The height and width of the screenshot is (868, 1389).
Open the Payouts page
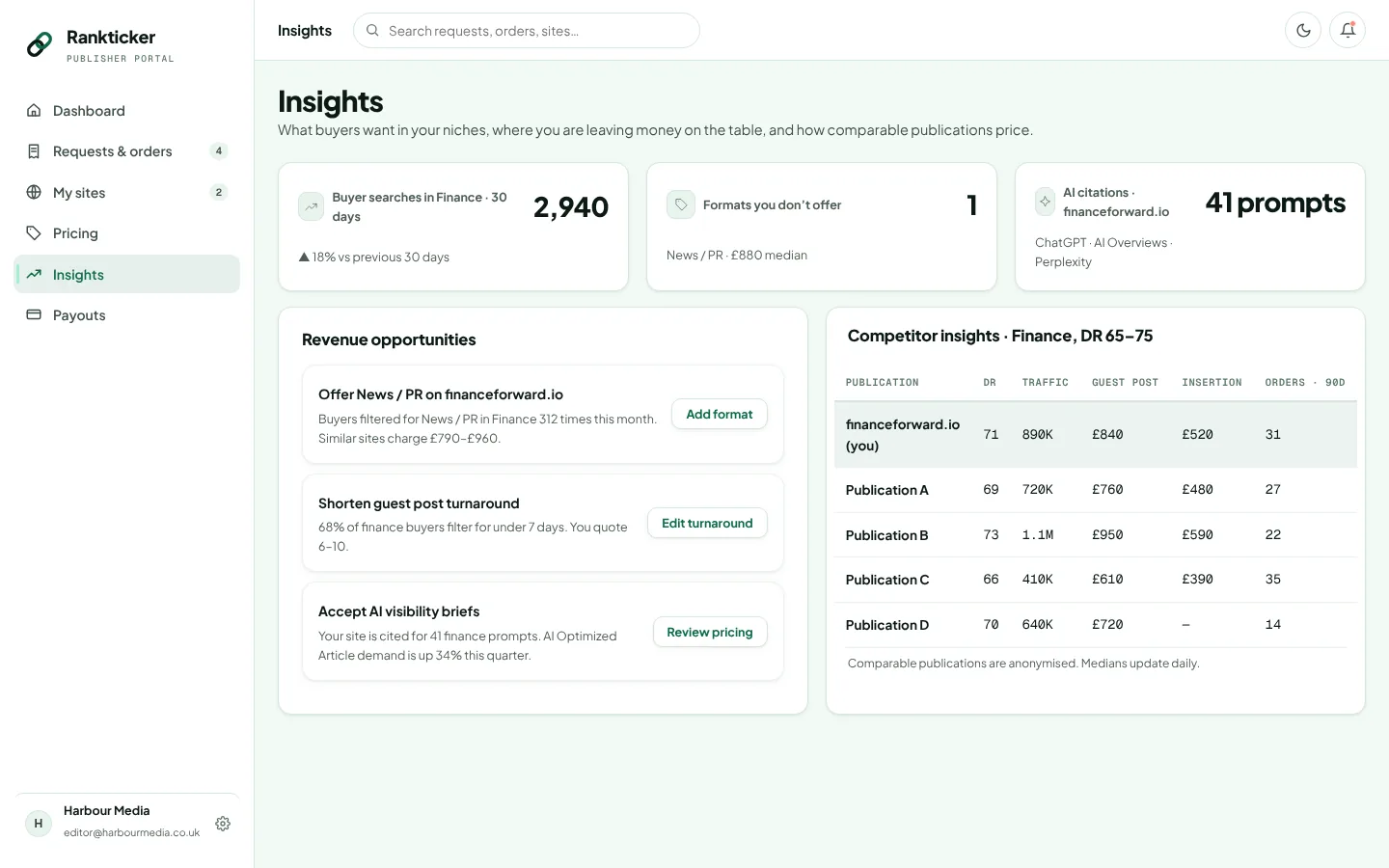coord(127,315)
